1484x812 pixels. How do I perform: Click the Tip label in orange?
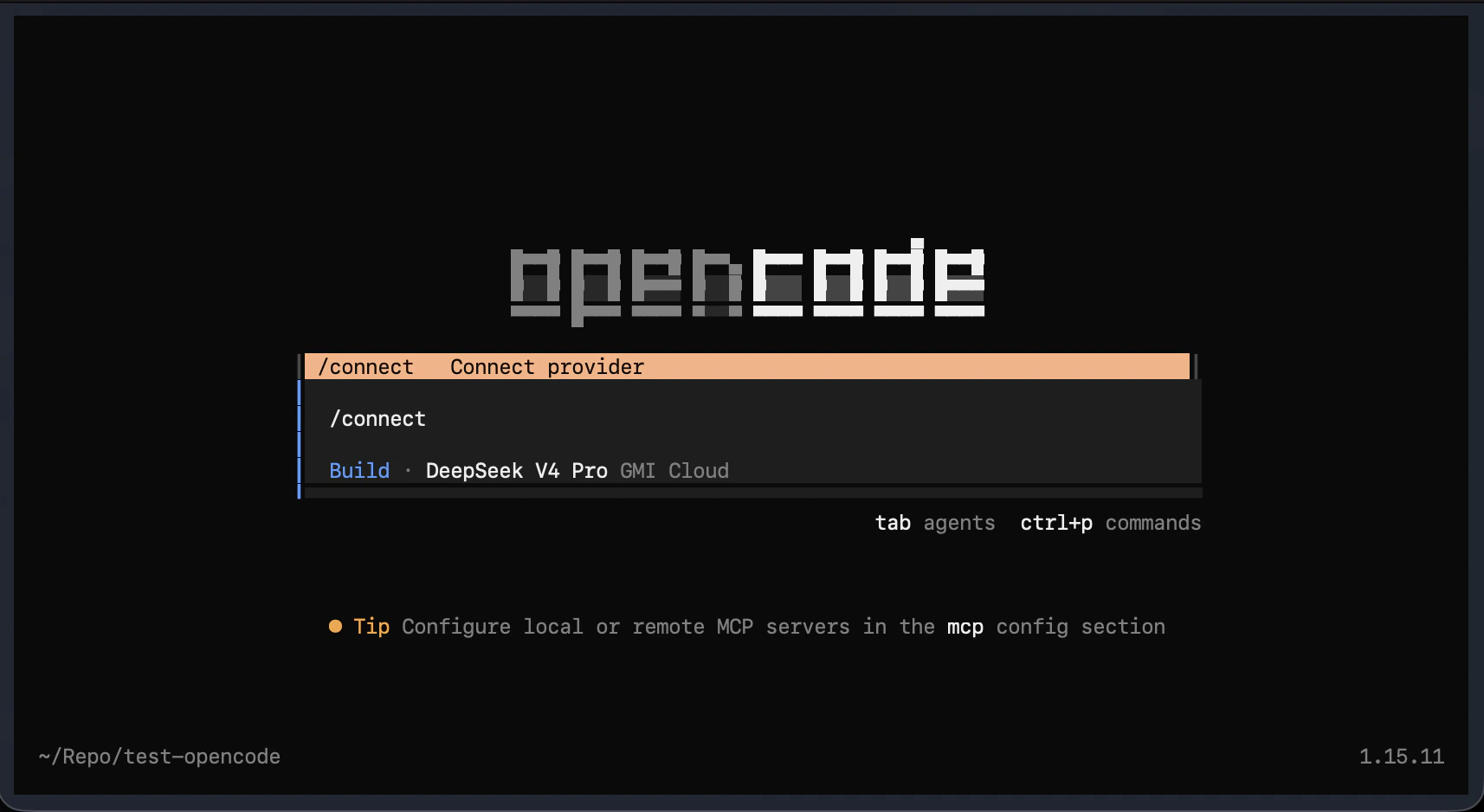click(x=371, y=627)
